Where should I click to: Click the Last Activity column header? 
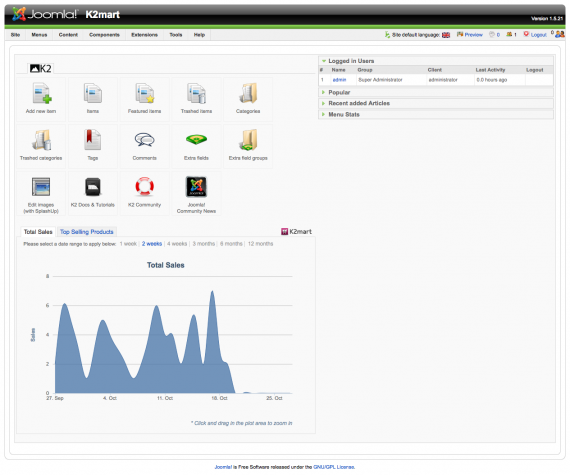490,70
